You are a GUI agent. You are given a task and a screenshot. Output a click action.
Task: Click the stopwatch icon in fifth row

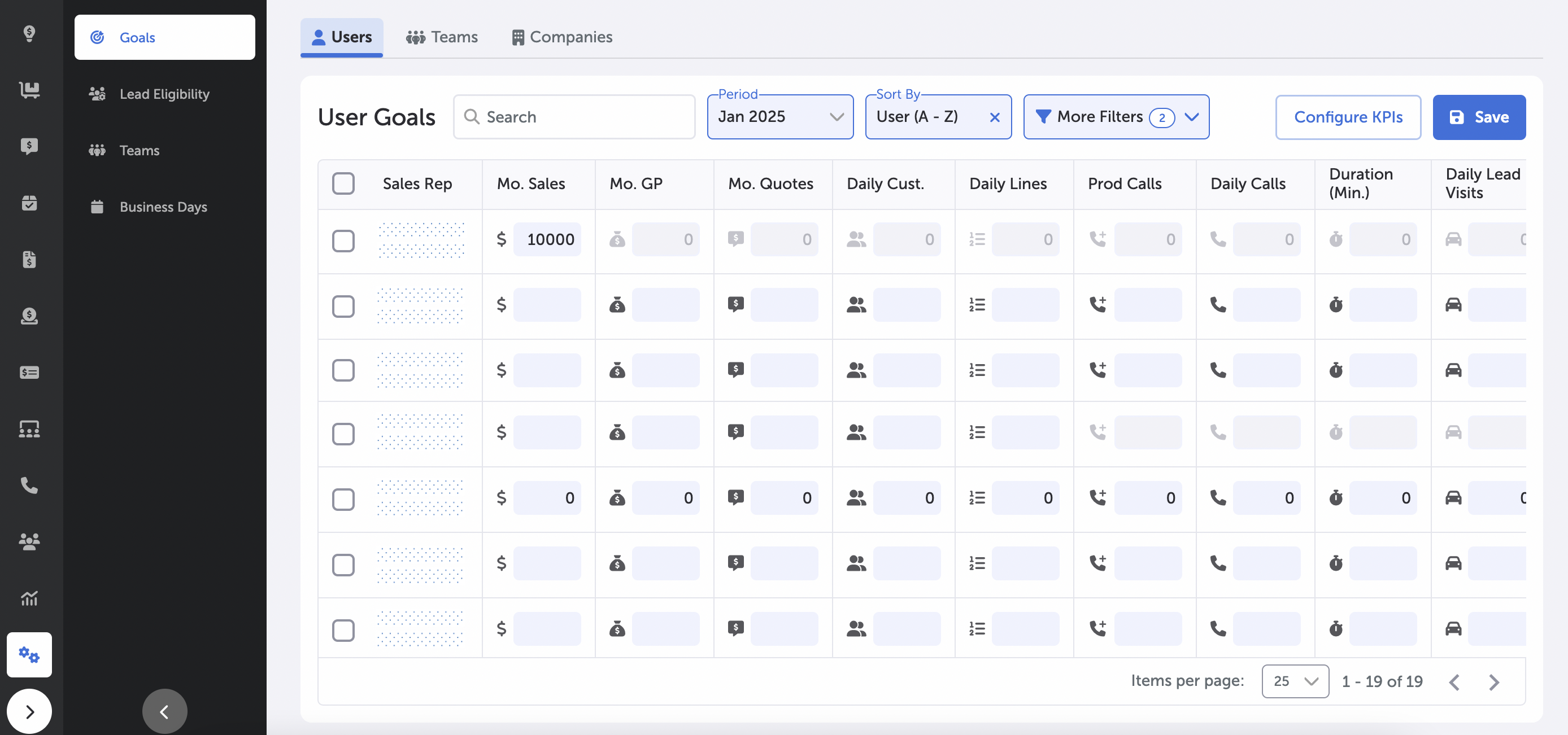1335,498
